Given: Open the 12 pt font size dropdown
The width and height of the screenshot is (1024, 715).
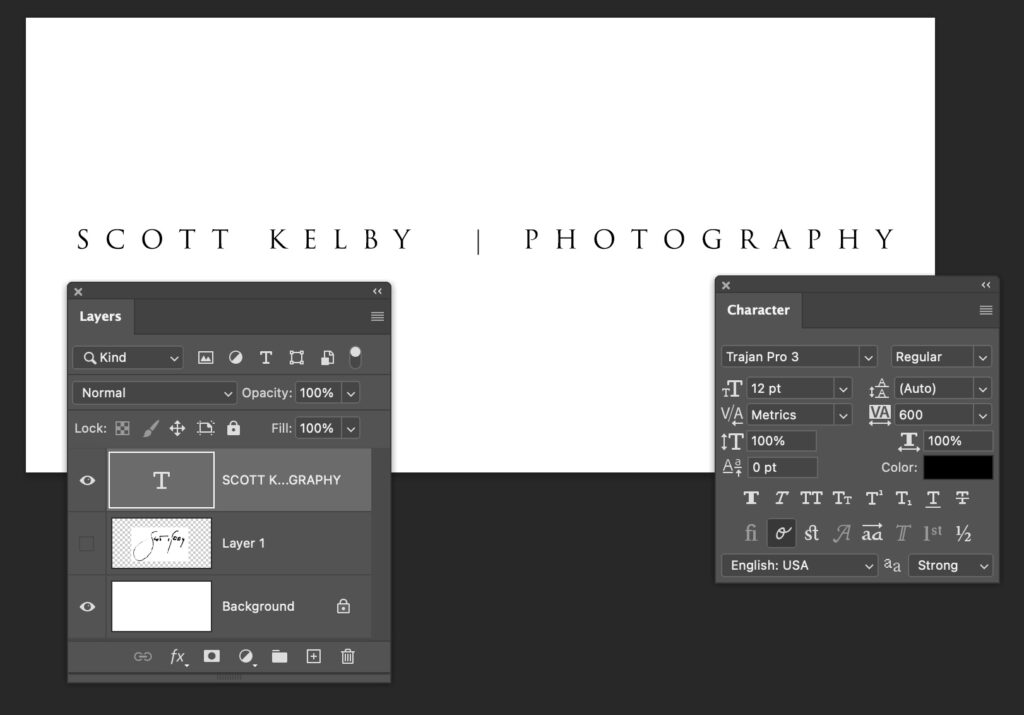Looking at the screenshot, I should click(843, 389).
